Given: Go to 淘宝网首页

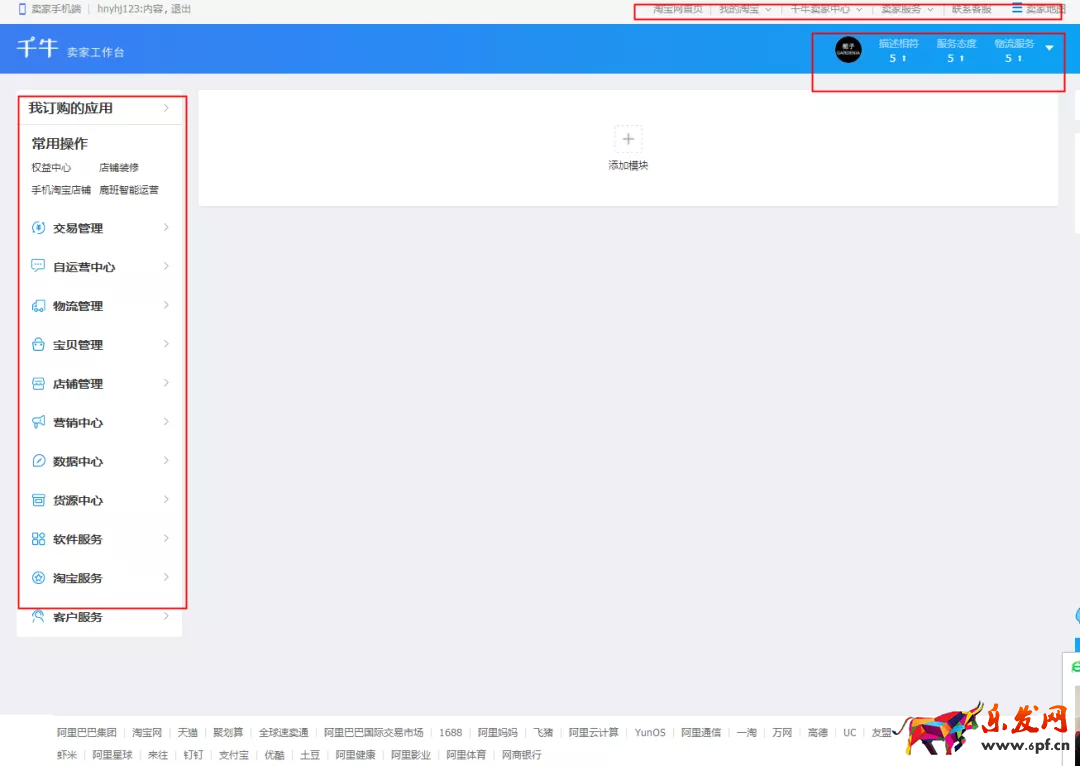Looking at the screenshot, I should [x=678, y=10].
